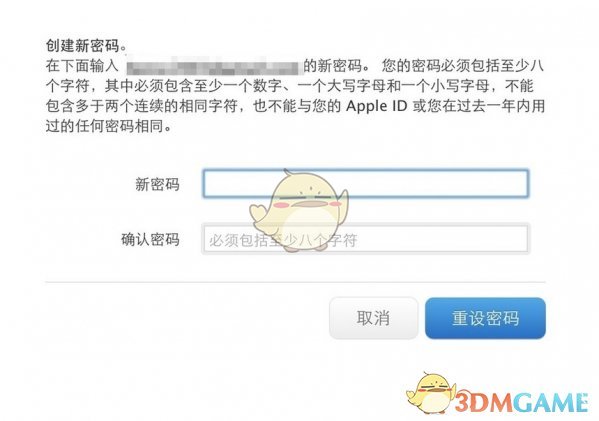The image size is (599, 421).
Task: Click the 包含多于两个连续的相同字符 instruction line
Action: [295, 106]
